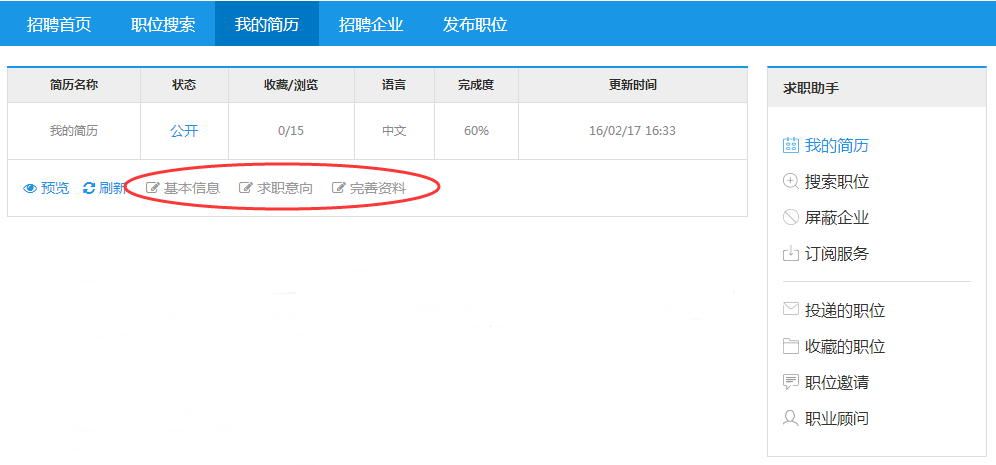The image size is (996, 465).
Task: Edit 基本信息 of the resume
Action: [191, 188]
